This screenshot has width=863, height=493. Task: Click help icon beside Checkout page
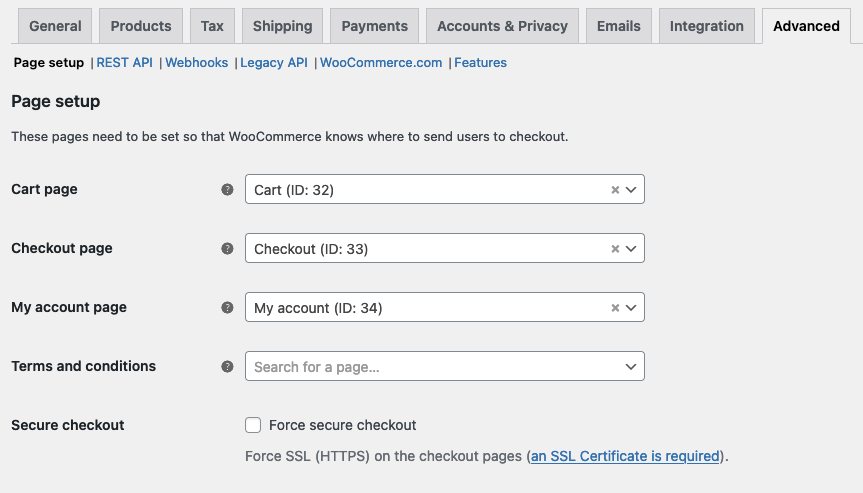227,248
